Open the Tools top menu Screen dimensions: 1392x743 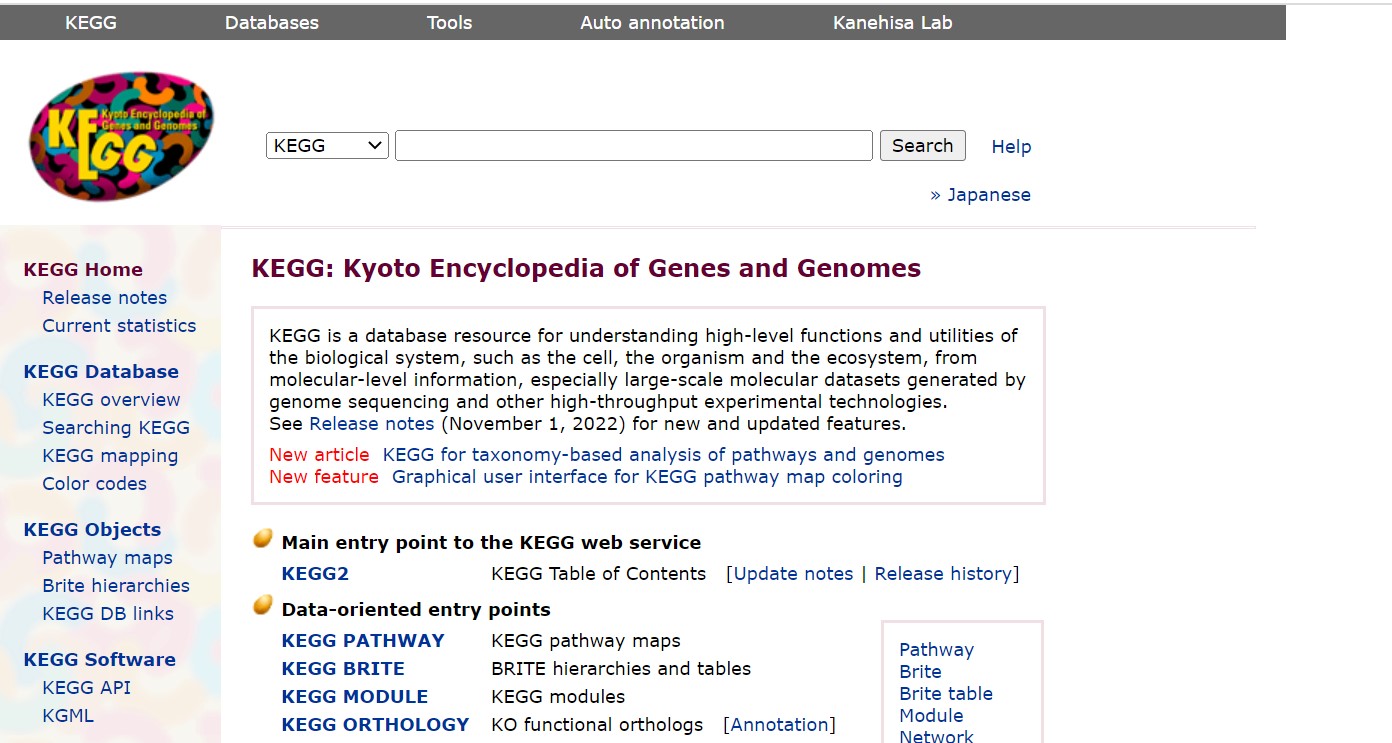point(449,22)
